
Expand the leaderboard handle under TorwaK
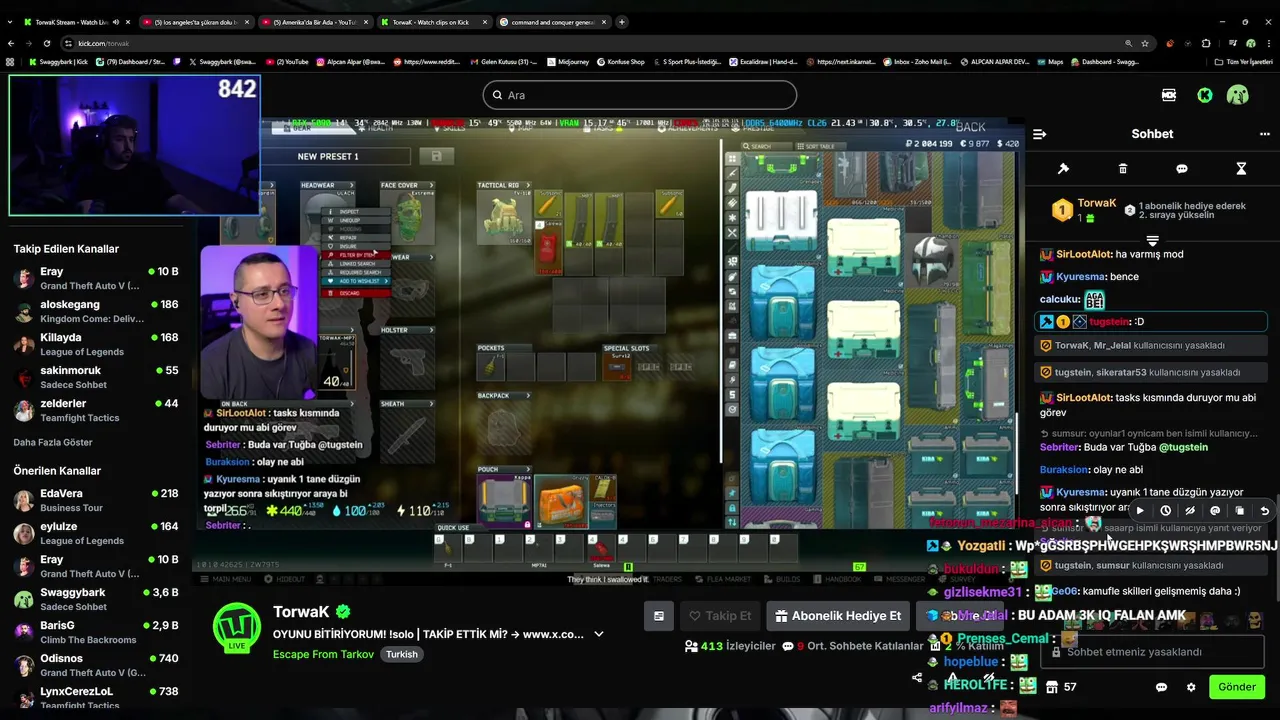coord(1152,240)
